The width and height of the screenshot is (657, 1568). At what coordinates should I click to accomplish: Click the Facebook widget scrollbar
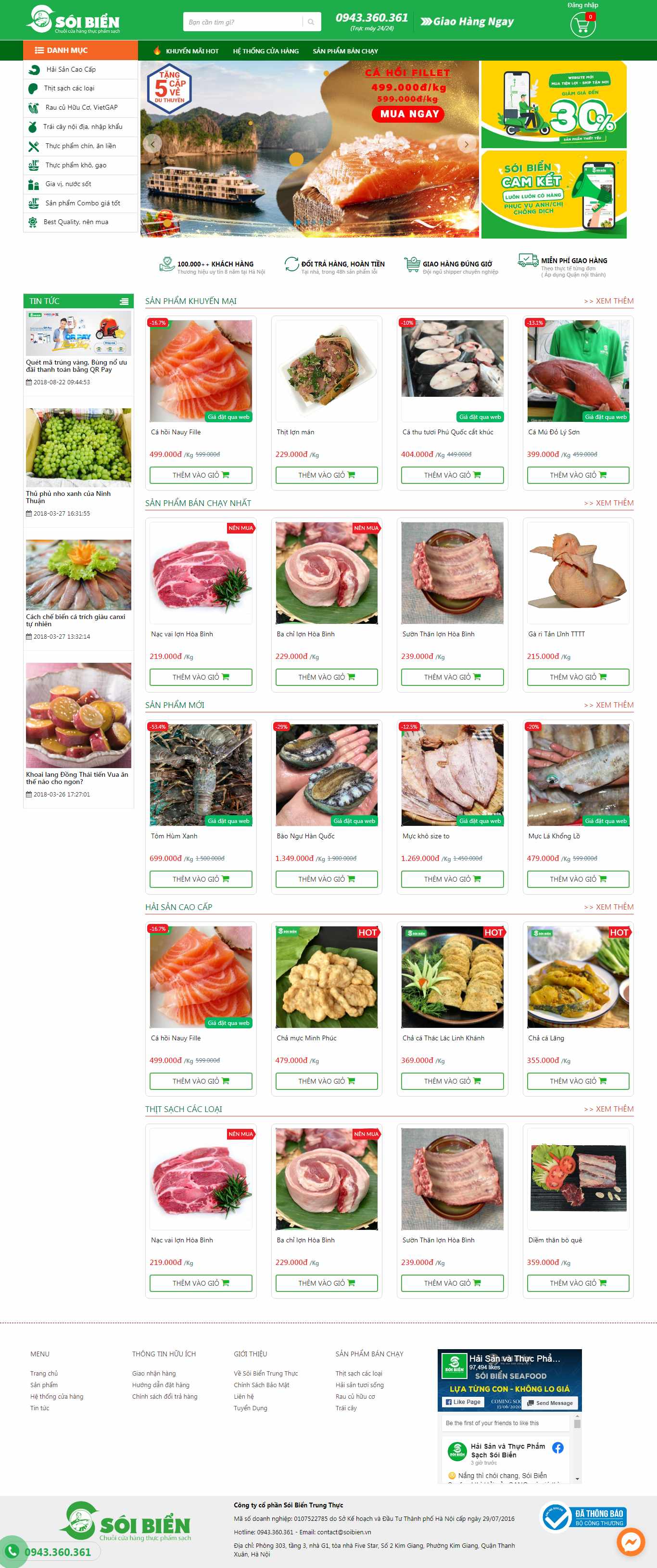[577, 1449]
